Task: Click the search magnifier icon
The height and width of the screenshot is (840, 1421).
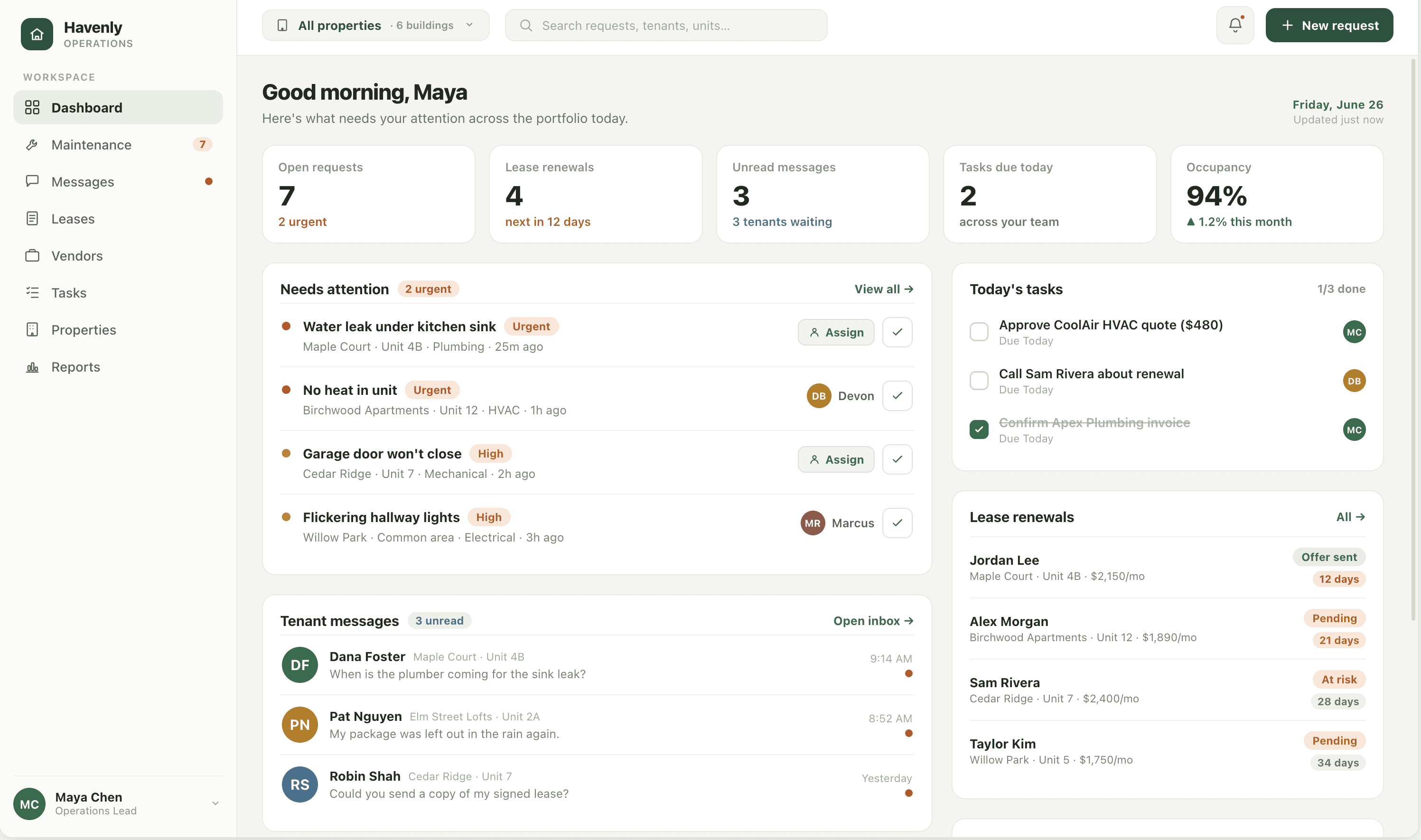Action: click(x=526, y=26)
